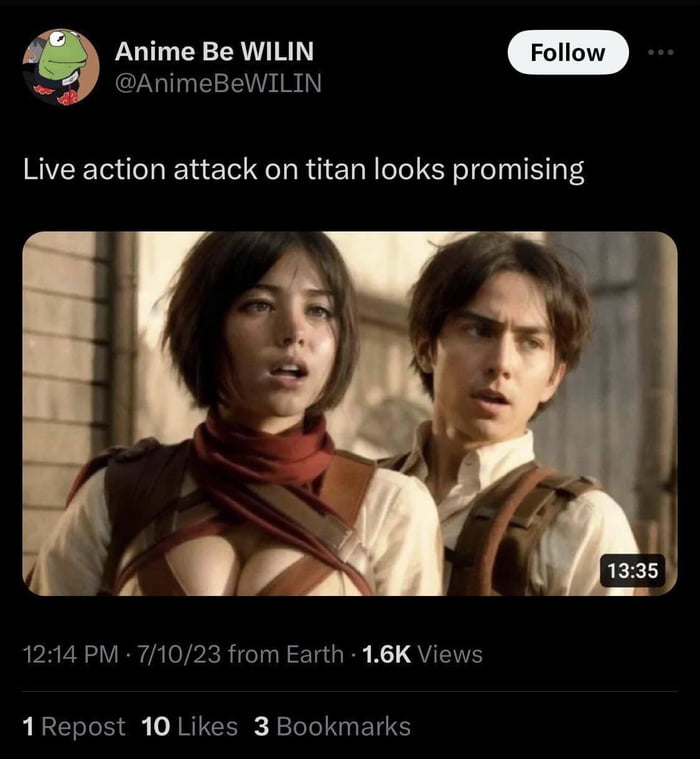Open the Anime Be WILIN display name
The image size is (700, 759).
pyautogui.click(x=214, y=51)
